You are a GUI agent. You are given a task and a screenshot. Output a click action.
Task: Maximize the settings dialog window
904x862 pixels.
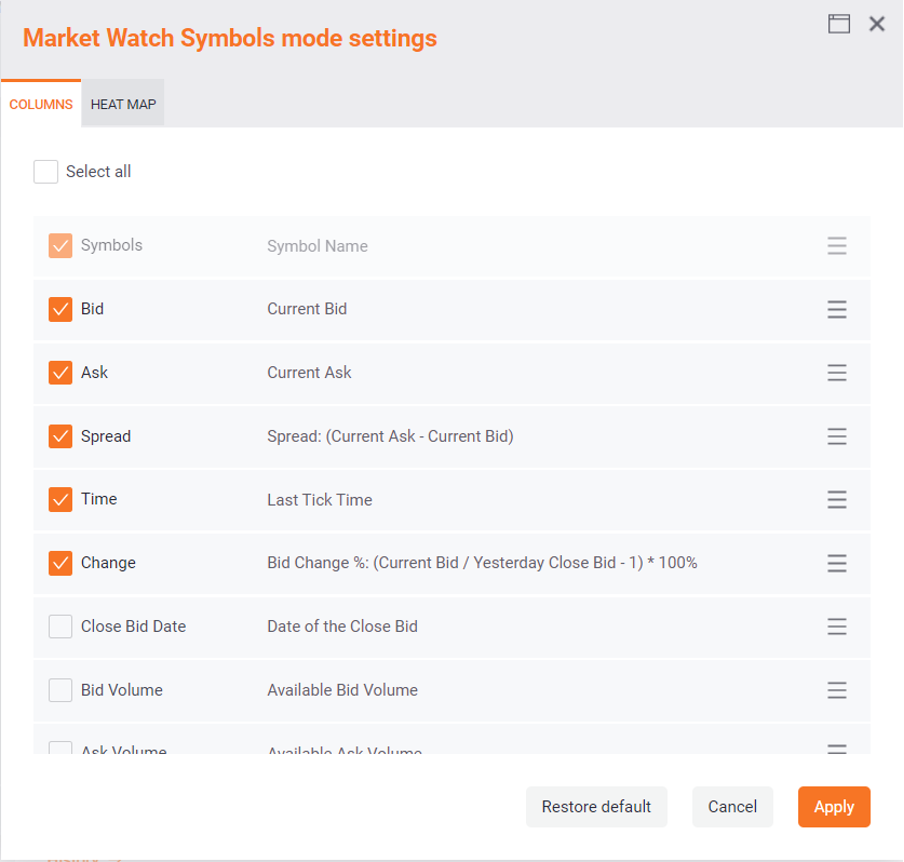point(839,24)
